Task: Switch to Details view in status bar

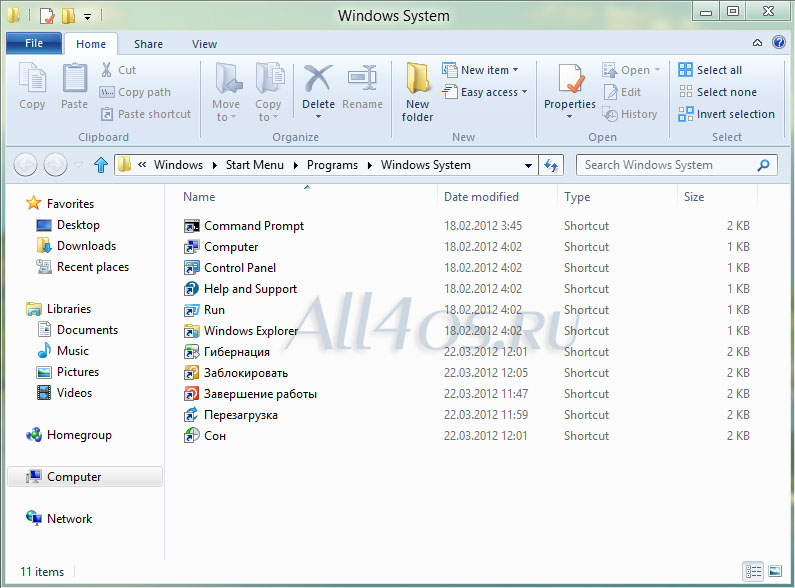Action: pyautogui.click(x=753, y=572)
